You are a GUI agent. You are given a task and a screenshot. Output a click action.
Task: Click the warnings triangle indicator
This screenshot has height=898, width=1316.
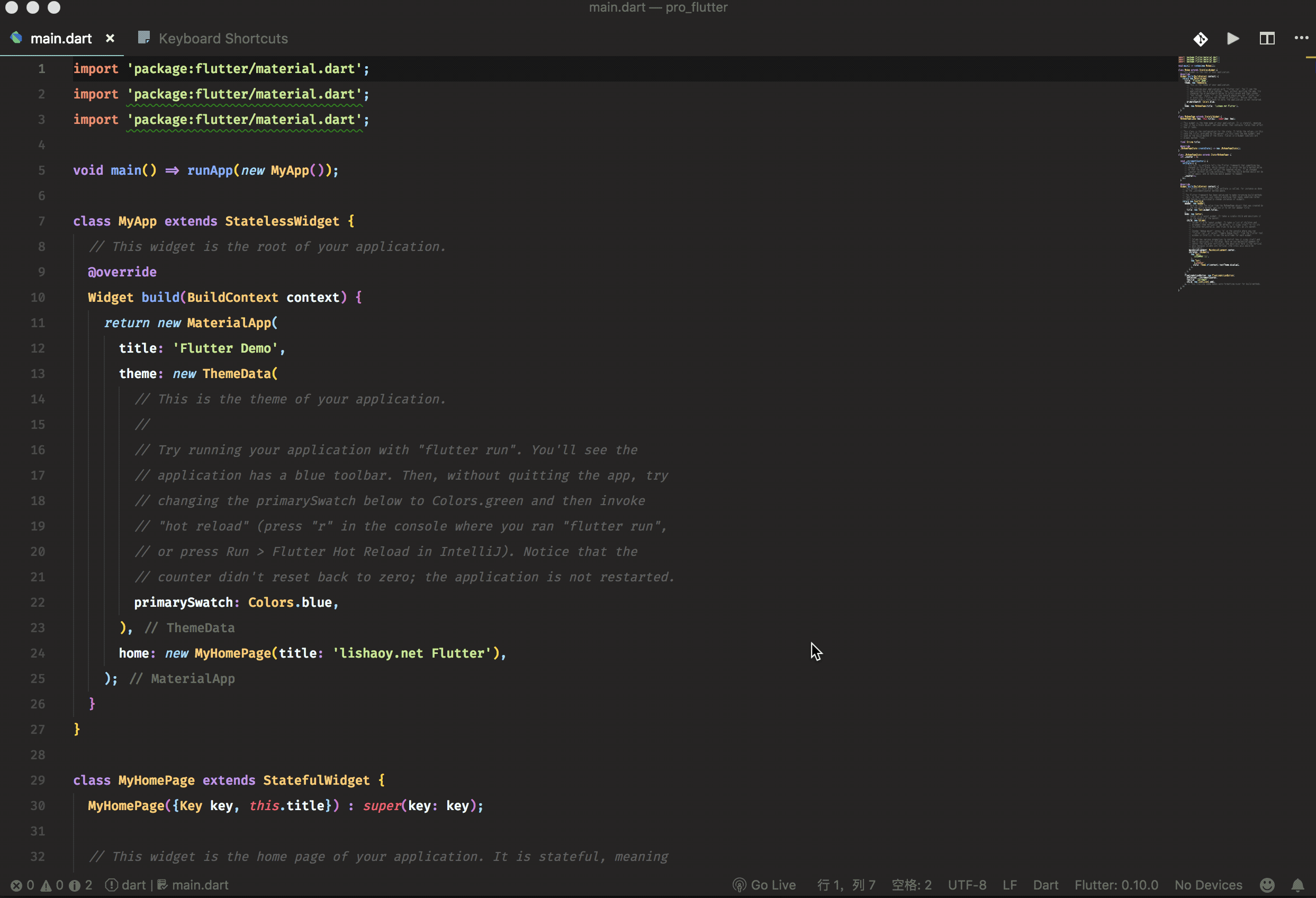(47, 885)
